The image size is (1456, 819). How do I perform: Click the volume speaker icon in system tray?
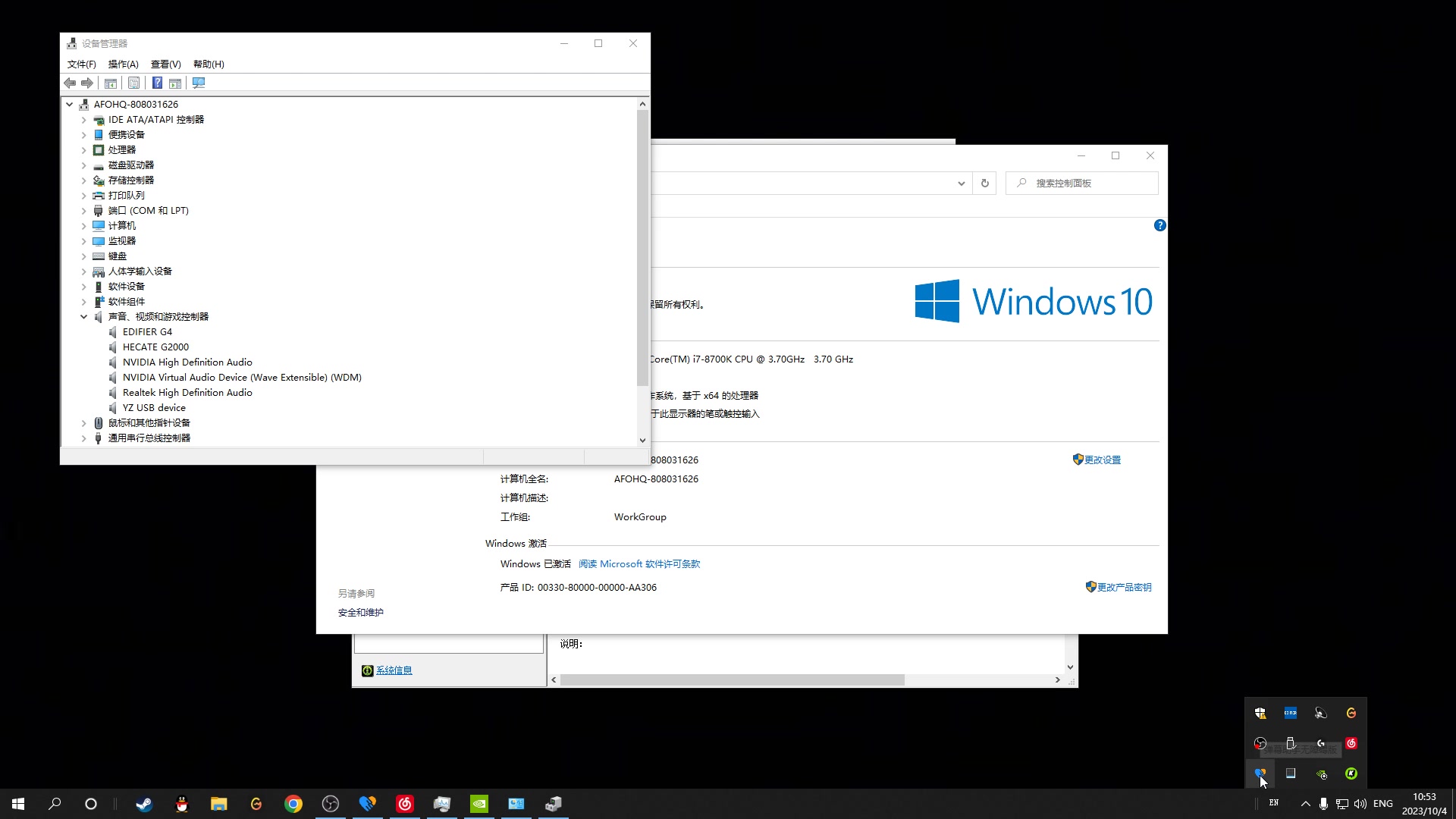(x=1360, y=804)
